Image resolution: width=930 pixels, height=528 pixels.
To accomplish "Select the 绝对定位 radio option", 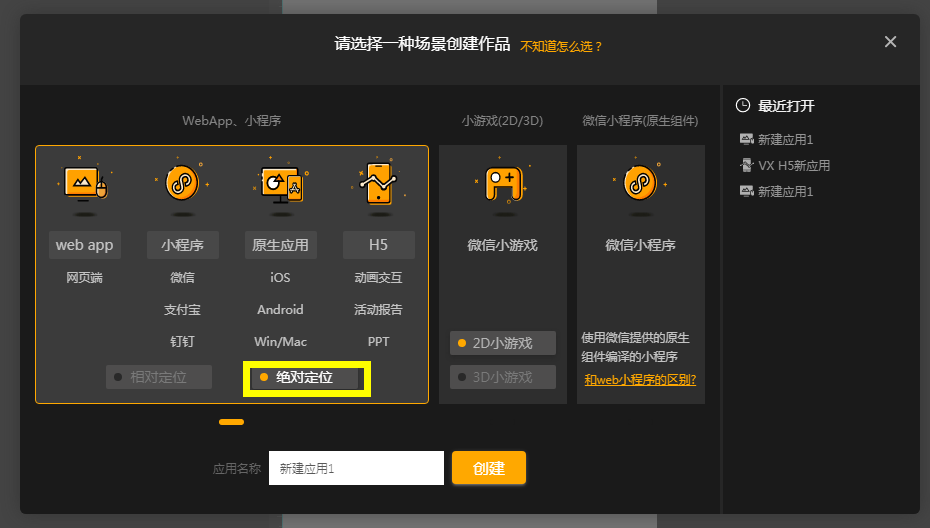I will click(x=307, y=377).
